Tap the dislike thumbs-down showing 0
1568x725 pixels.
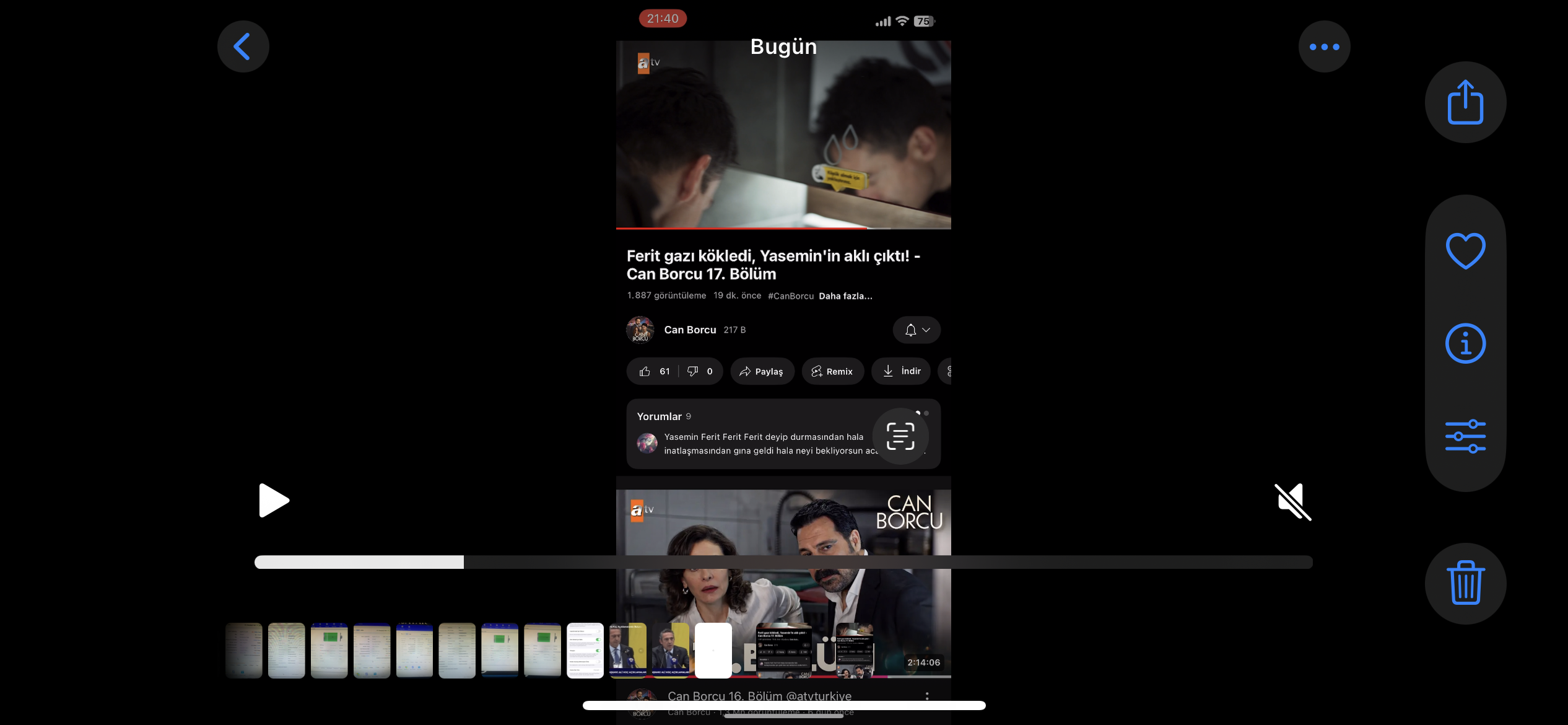click(x=700, y=371)
